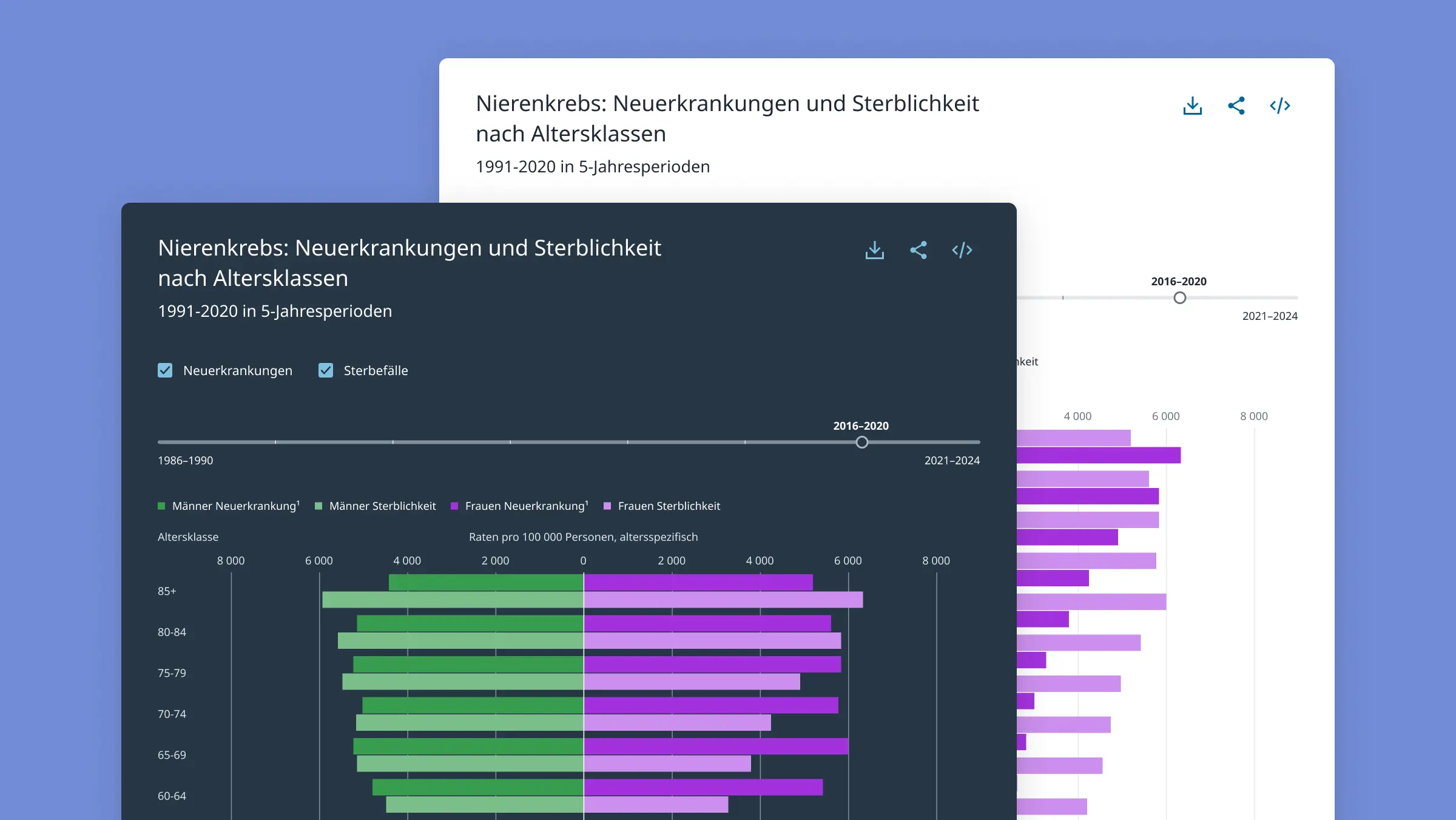This screenshot has height=820, width=1456.
Task: Click the 2016–2020 slider handle in dark card
Action: [x=861, y=442]
